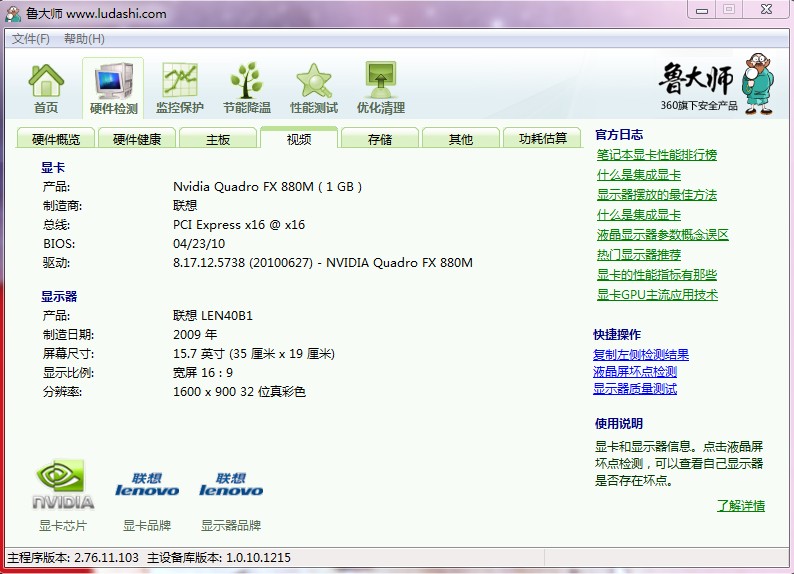
Task: Open link 显卡GPU主流应用技术
Action: point(657,295)
